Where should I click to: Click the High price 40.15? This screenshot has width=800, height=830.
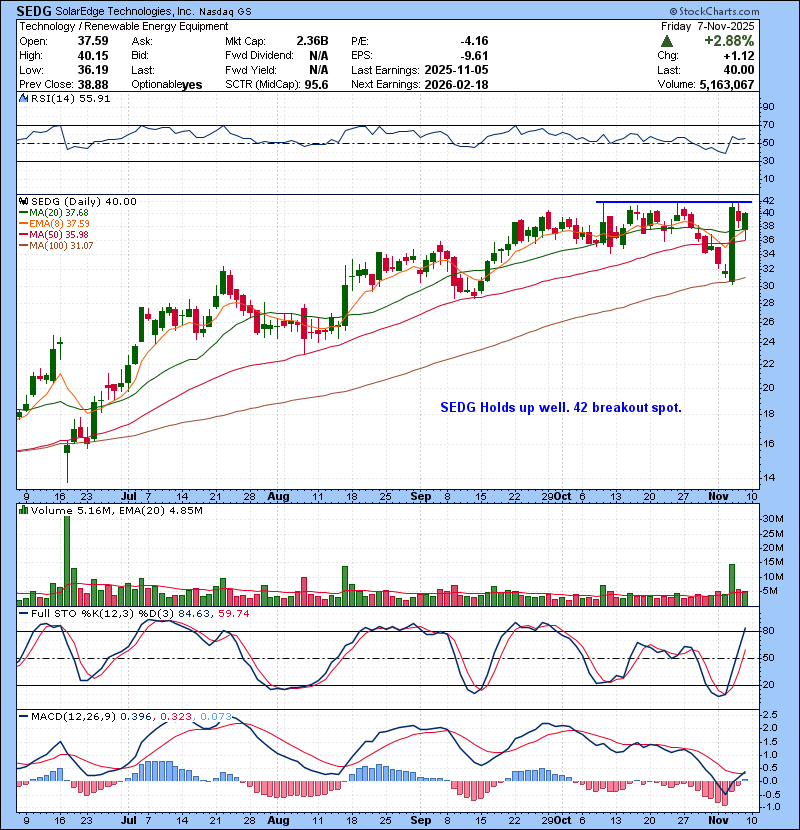(x=93, y=56)
